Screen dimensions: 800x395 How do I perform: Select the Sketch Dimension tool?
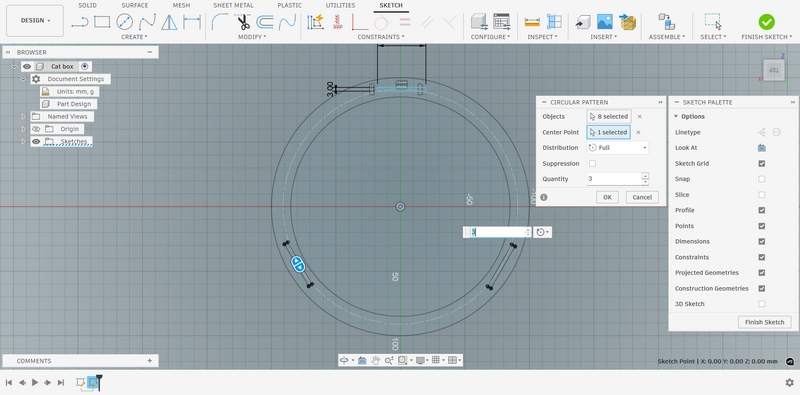click(x=192, y=22)
